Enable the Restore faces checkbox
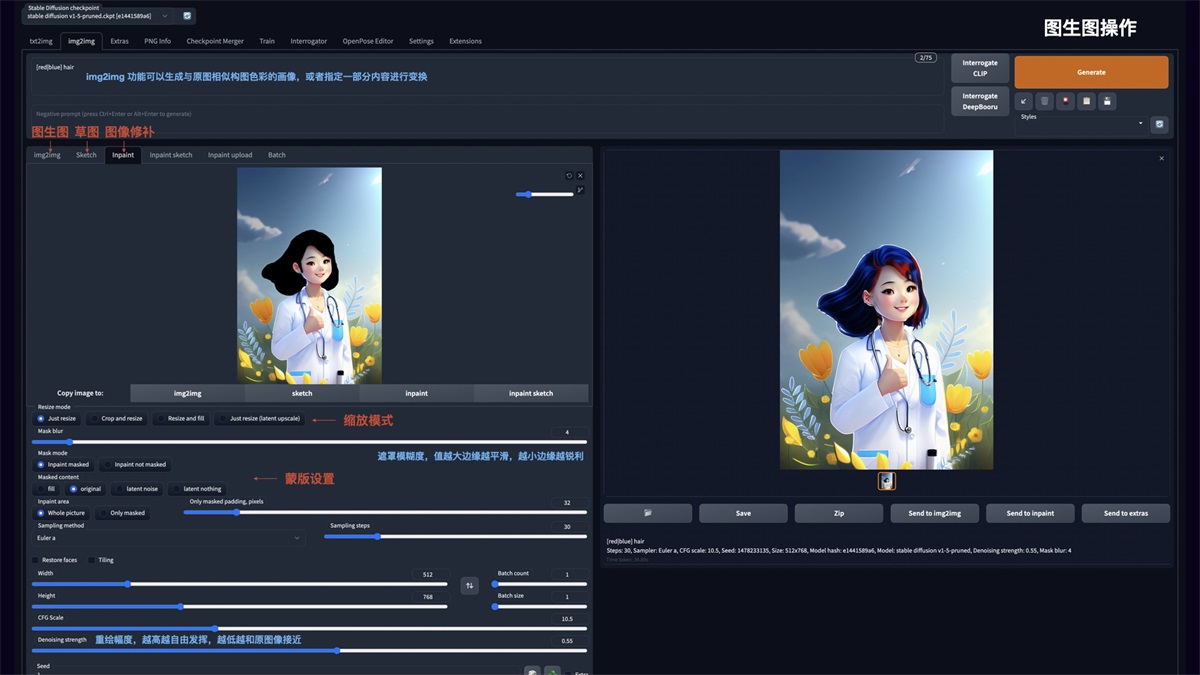The image size is (1200, 675). tap(37, 560)
